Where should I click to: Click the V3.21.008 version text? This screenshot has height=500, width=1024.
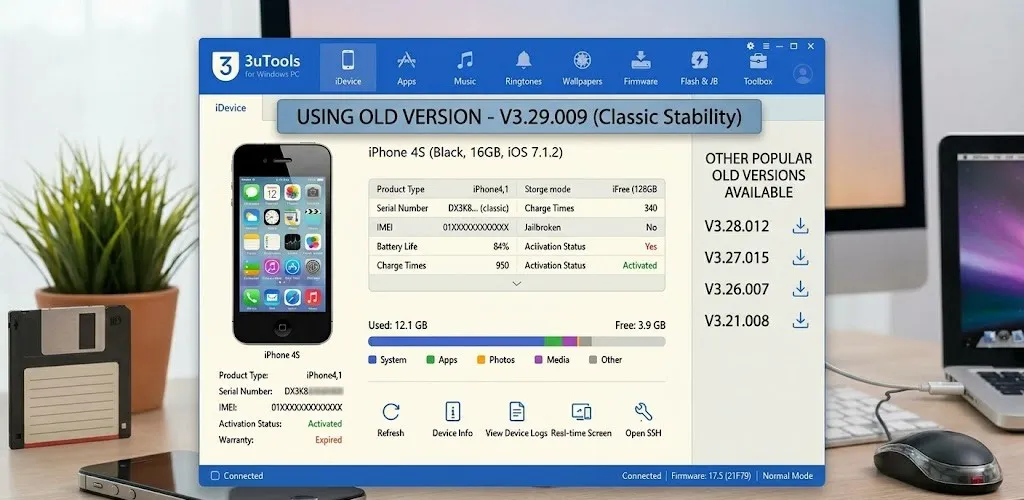pyautogui.click(x=737, y=320)
